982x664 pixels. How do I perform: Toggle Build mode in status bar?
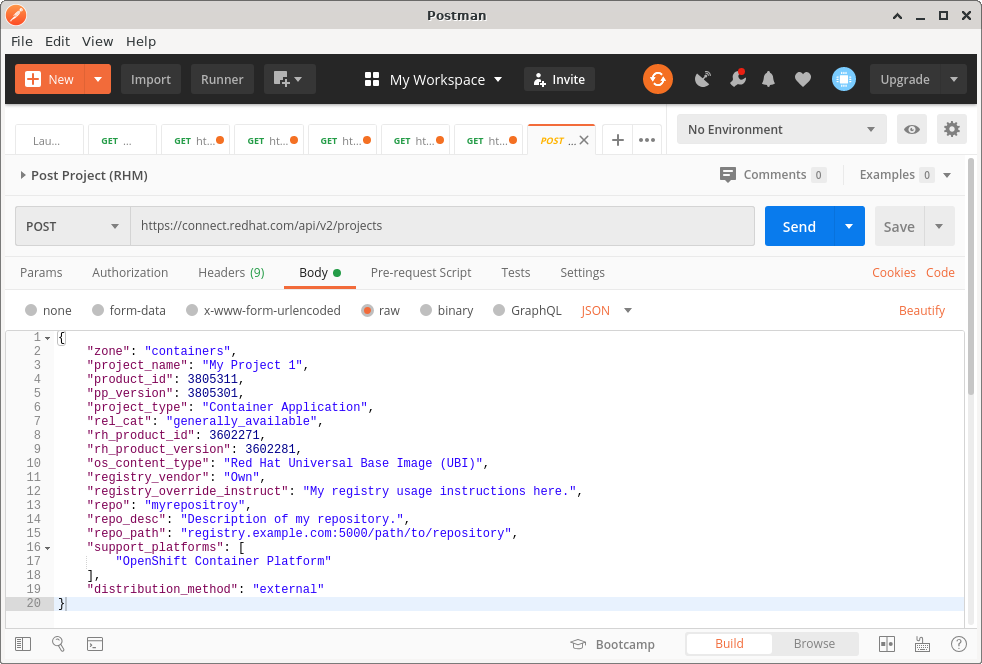(x=729, y=643)
